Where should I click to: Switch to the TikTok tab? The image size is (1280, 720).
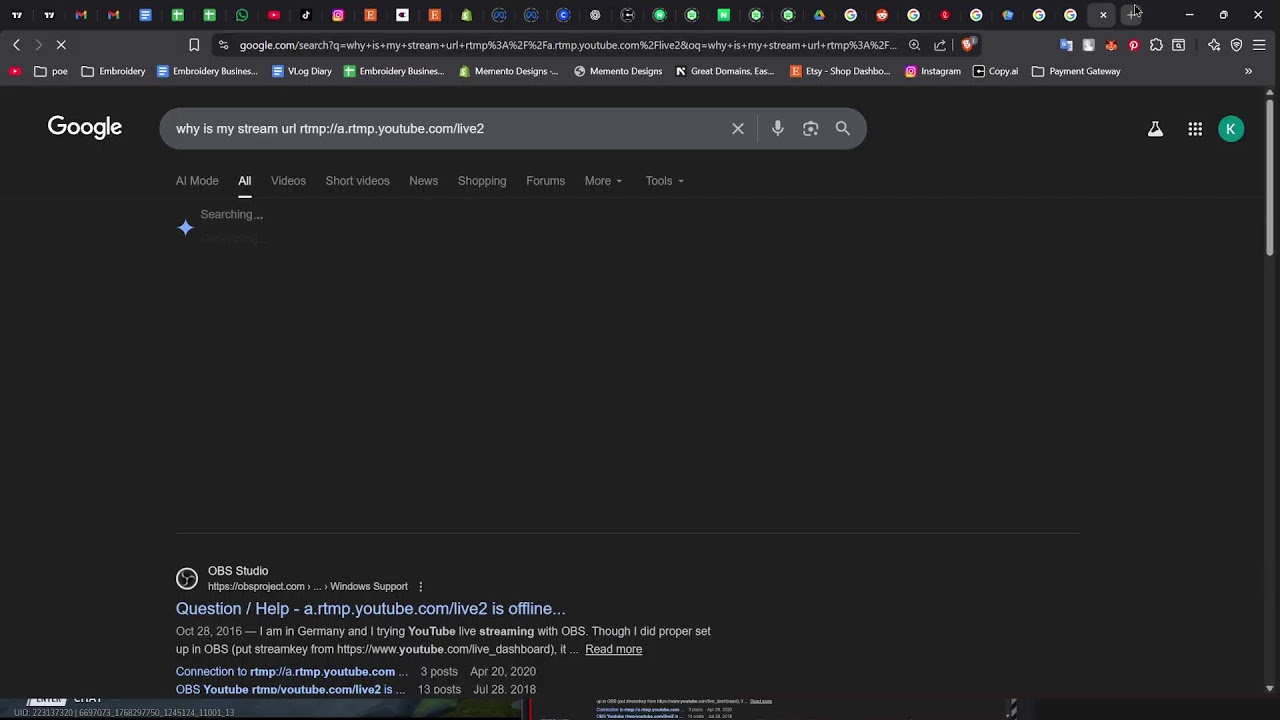[x=306, y=15]
